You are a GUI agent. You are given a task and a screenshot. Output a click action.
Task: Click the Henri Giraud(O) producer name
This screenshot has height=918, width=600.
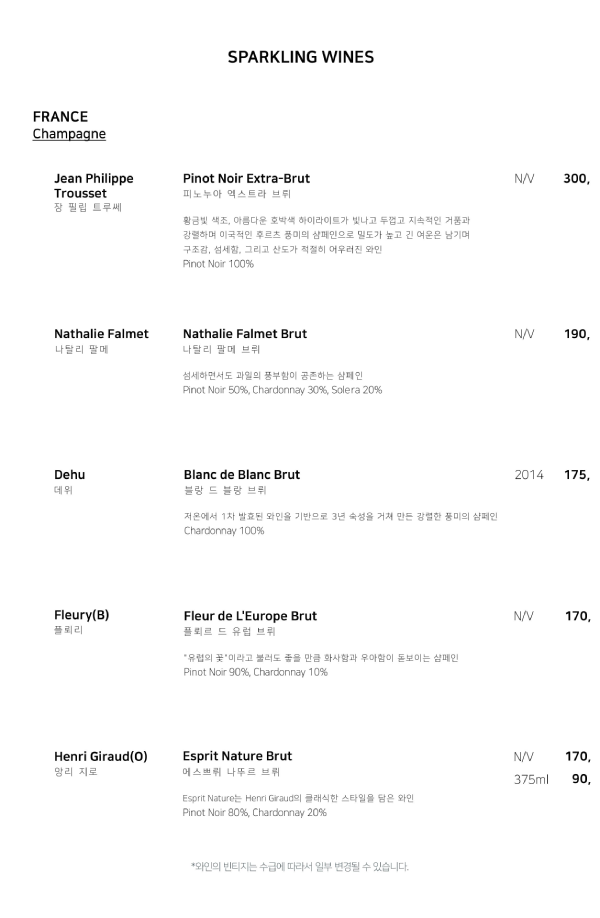coord(100,756)
